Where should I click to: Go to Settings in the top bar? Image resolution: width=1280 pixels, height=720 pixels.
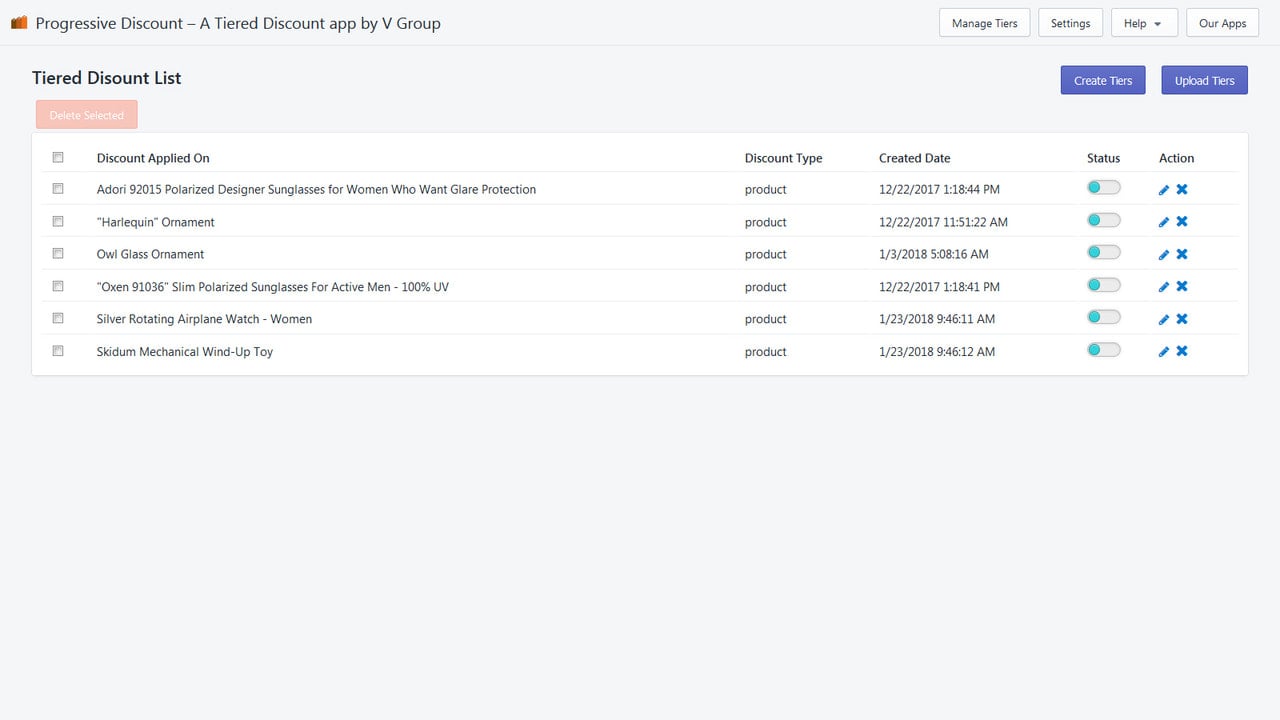1071,23
